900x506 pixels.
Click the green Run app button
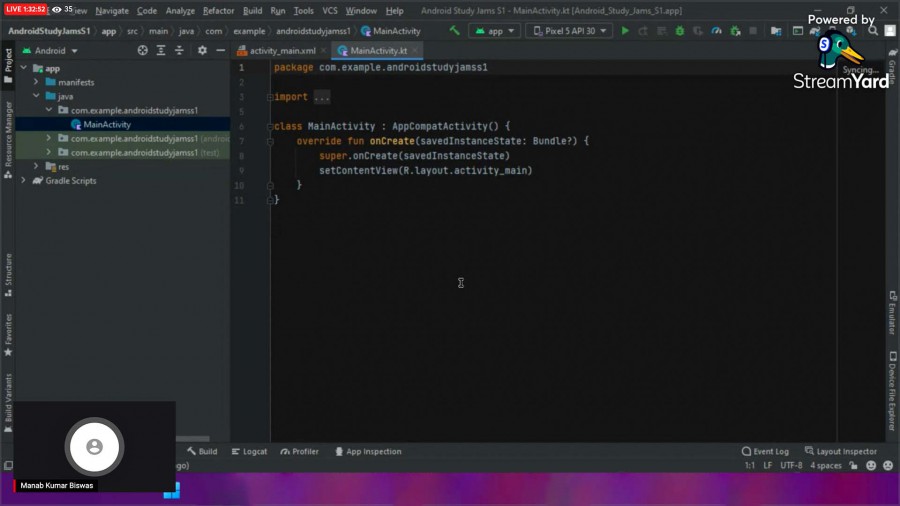[x=625, y=31]
